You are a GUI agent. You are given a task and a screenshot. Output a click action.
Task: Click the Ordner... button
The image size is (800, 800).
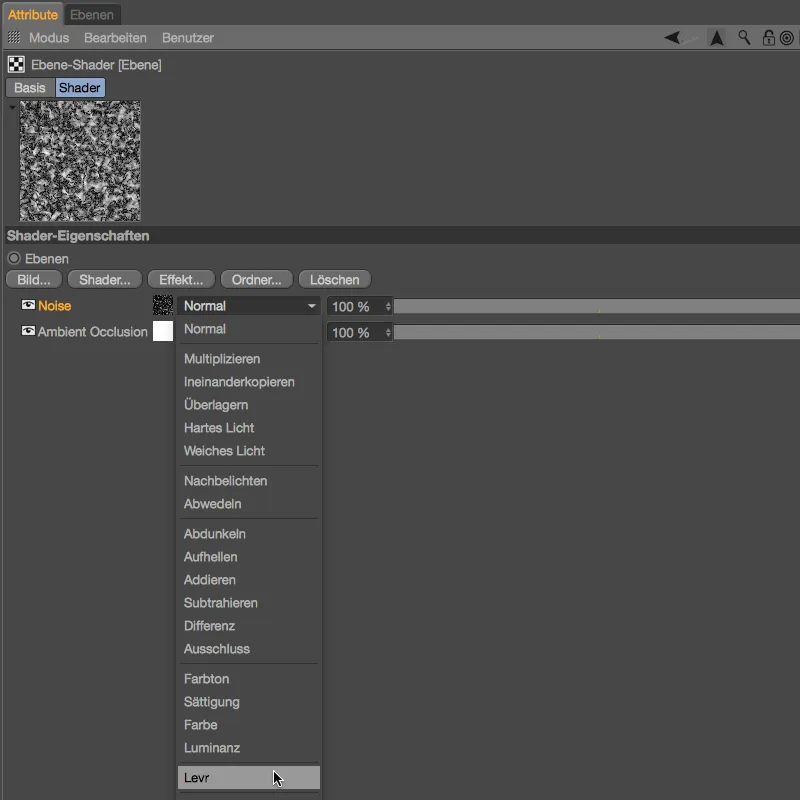[257, 280]
